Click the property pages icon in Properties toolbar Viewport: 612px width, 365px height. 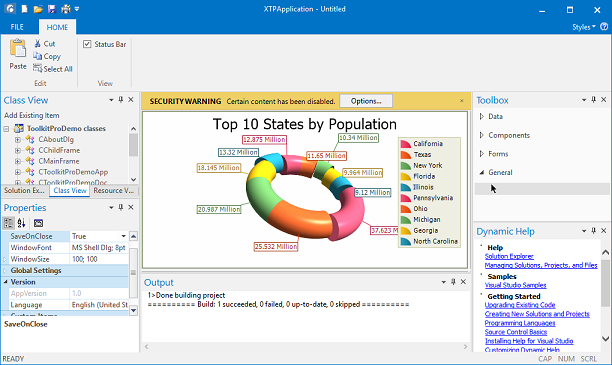(38, 223)
